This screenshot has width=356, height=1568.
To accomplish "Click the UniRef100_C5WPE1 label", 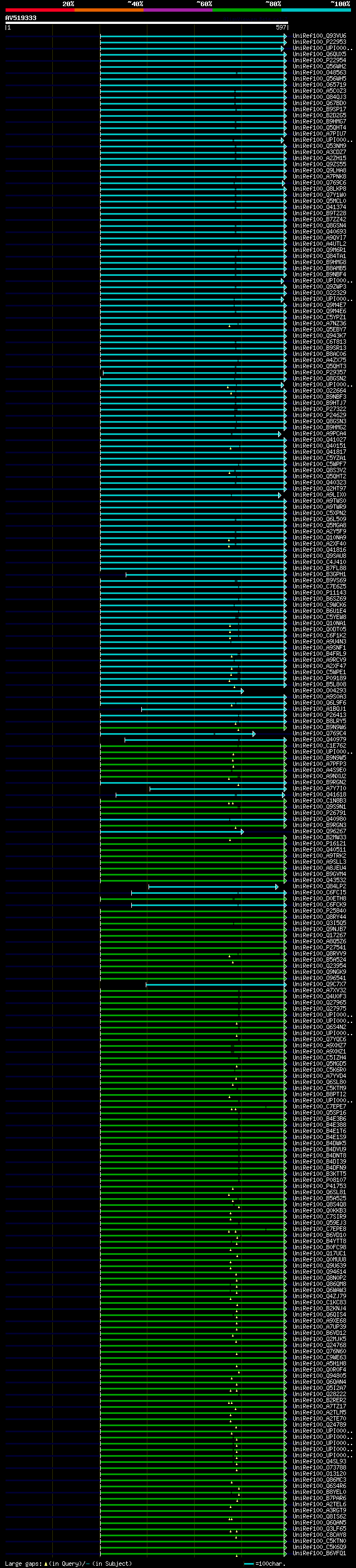I will coord(319,672).
